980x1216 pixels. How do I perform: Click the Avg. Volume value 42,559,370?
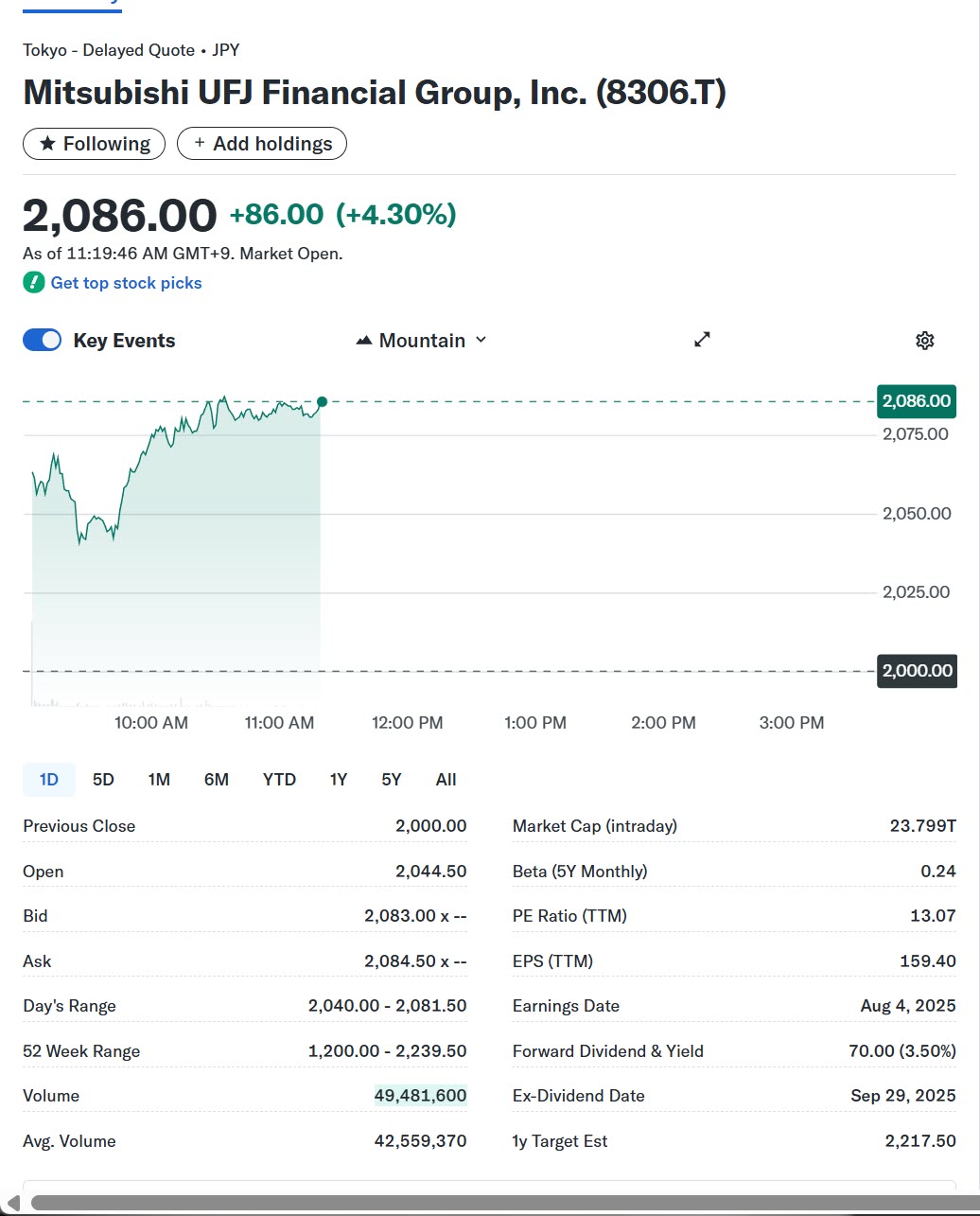click(x=421, y=1141)
